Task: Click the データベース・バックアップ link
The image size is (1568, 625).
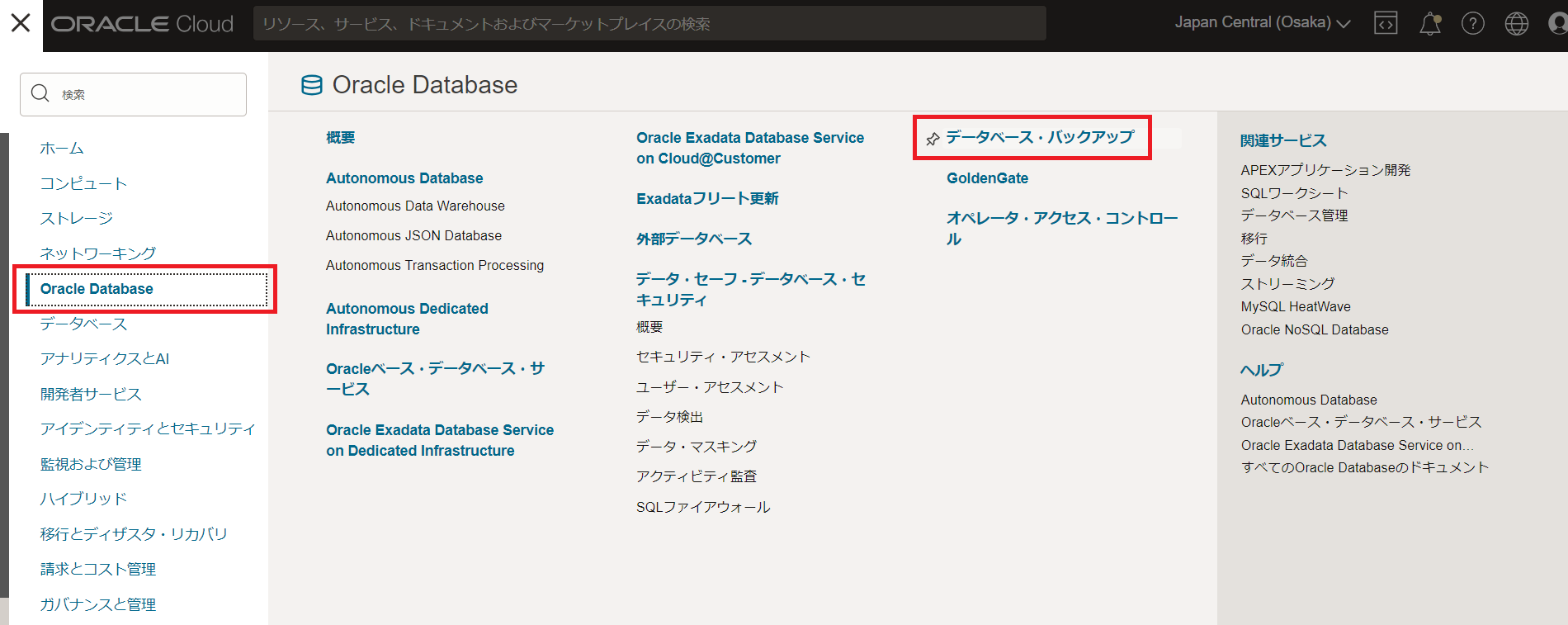Action: pyautogui.click(x=1040, y=137)
